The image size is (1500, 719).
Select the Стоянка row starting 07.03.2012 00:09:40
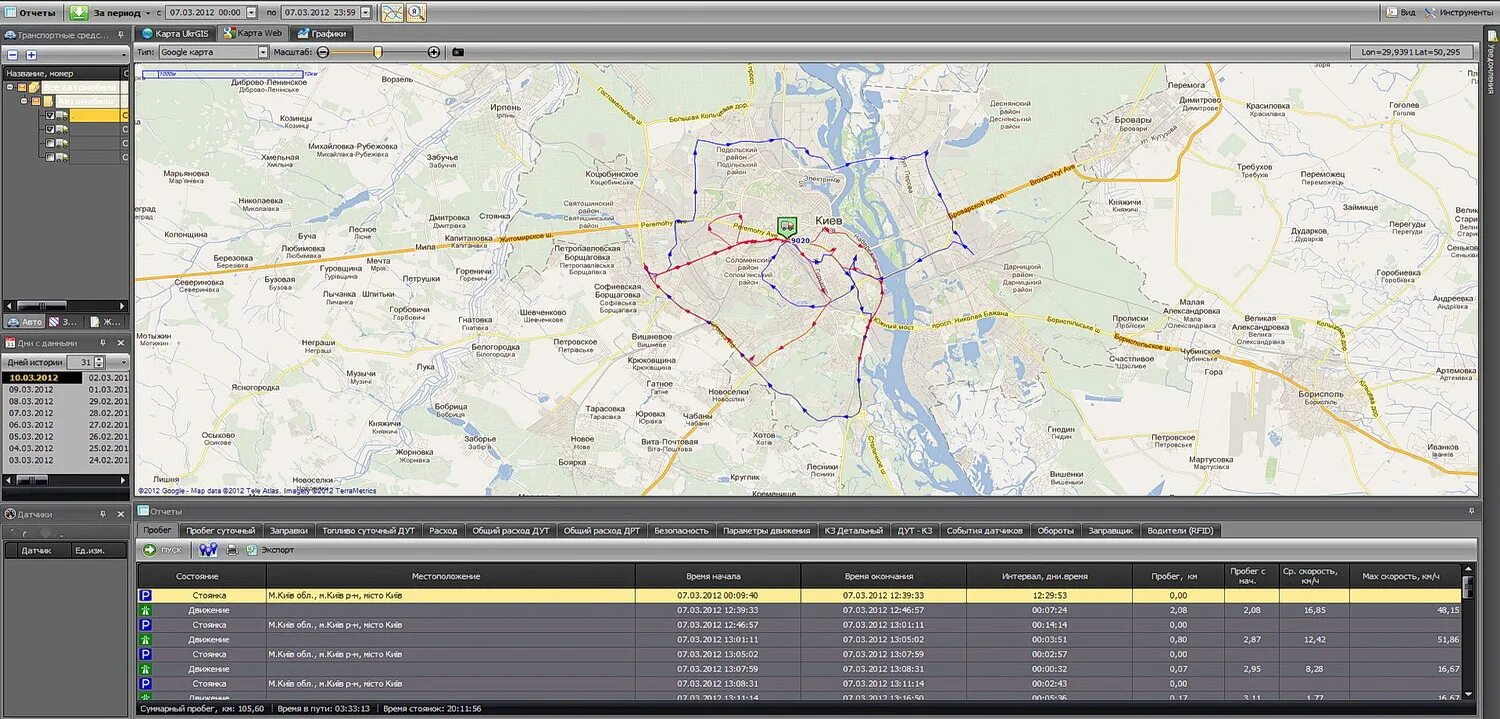799,595
